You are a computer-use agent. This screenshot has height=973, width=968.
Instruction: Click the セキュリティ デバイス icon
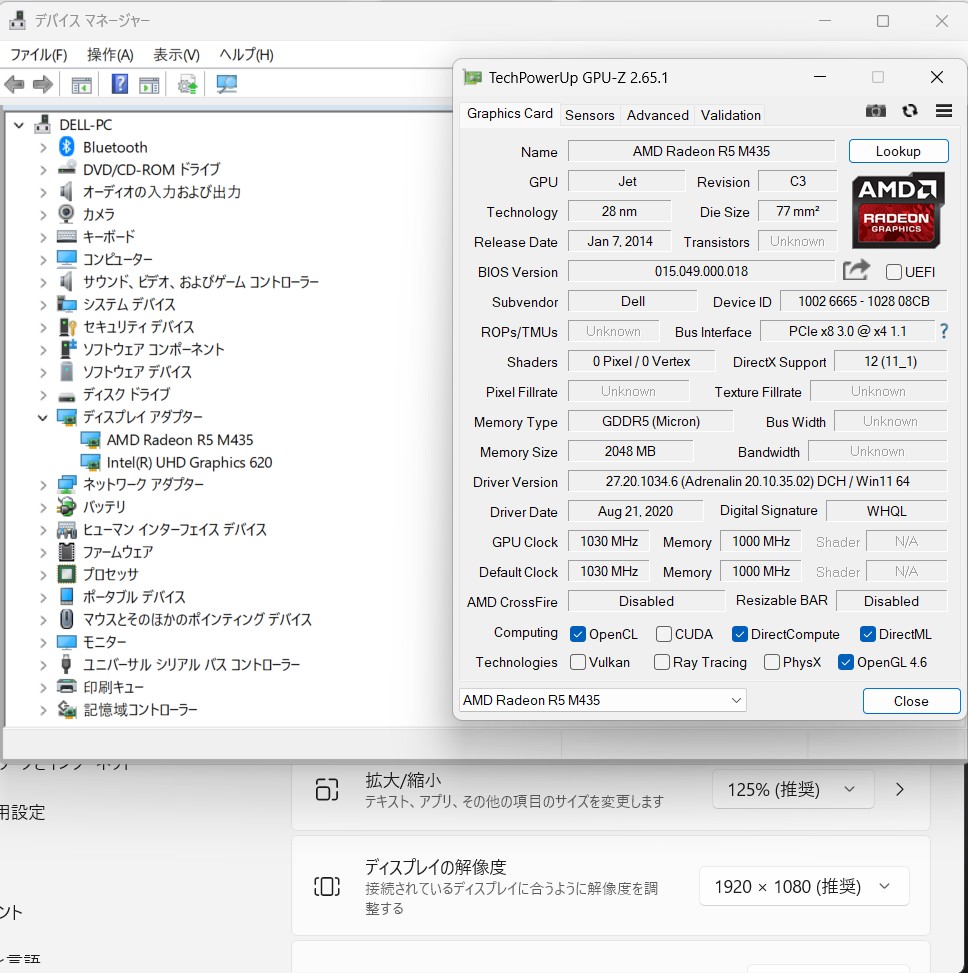[67, 326]
